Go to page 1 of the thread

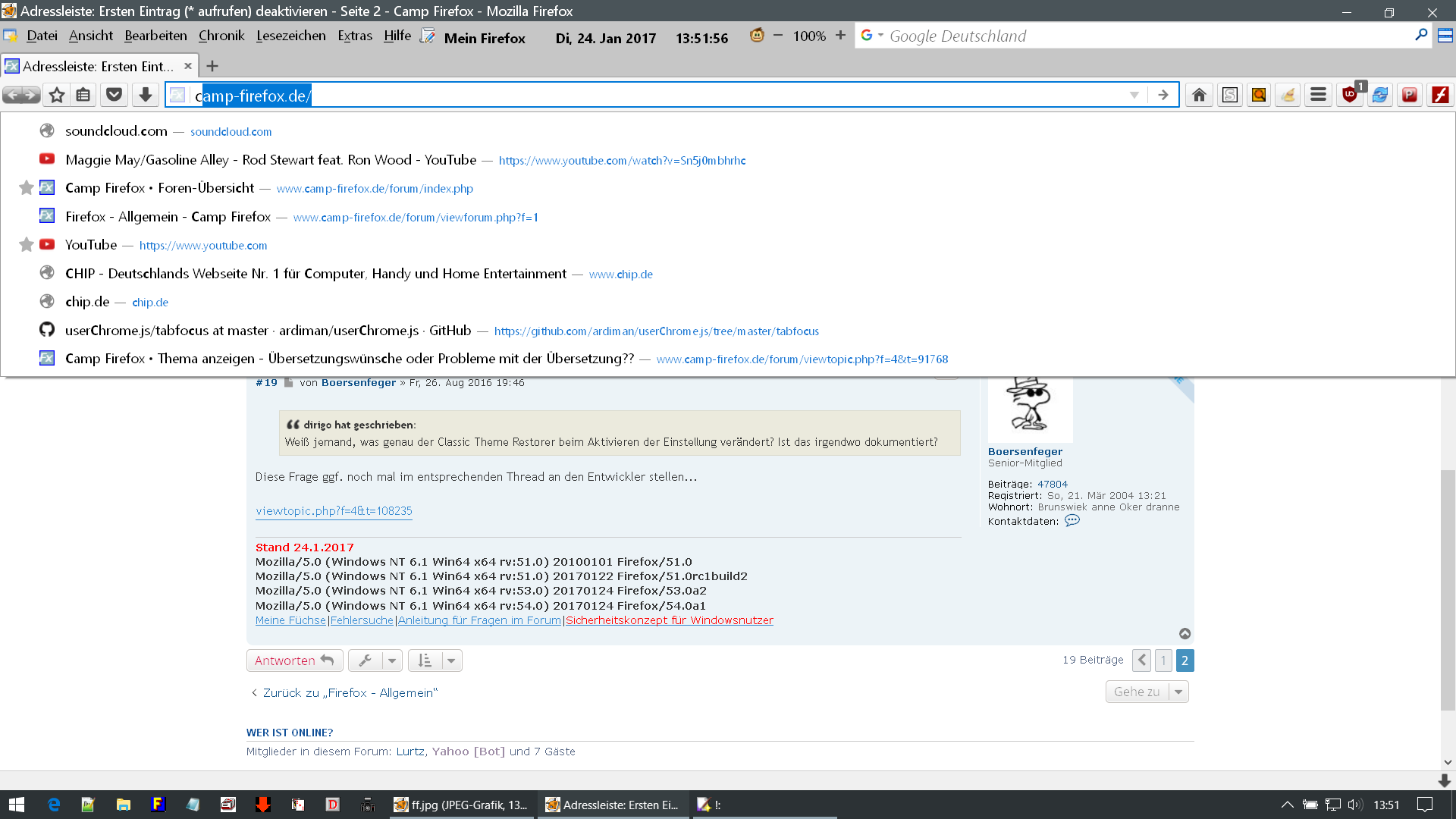coord(1163,661)
